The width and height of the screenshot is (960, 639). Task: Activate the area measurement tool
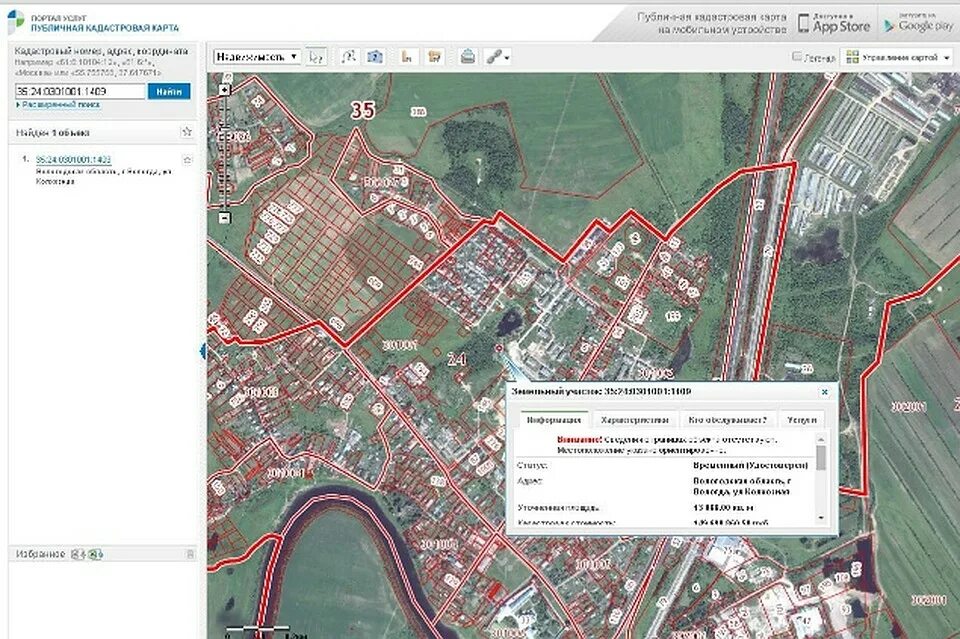tap(375, 57)
